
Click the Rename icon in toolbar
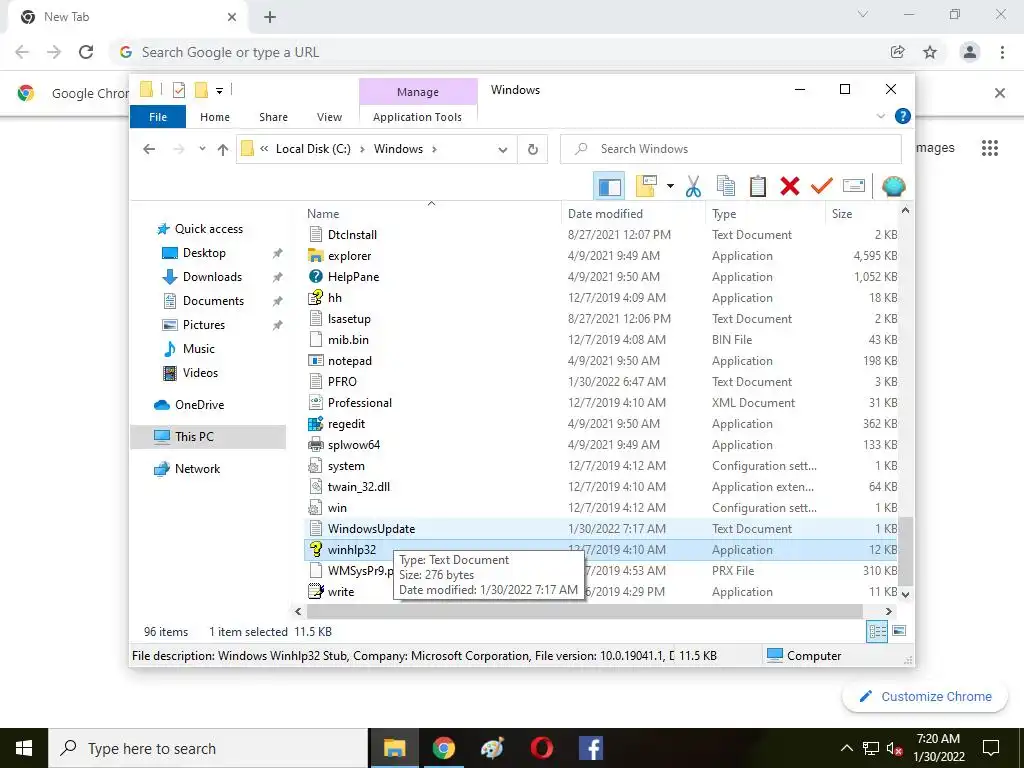click(x=854, y=187)
